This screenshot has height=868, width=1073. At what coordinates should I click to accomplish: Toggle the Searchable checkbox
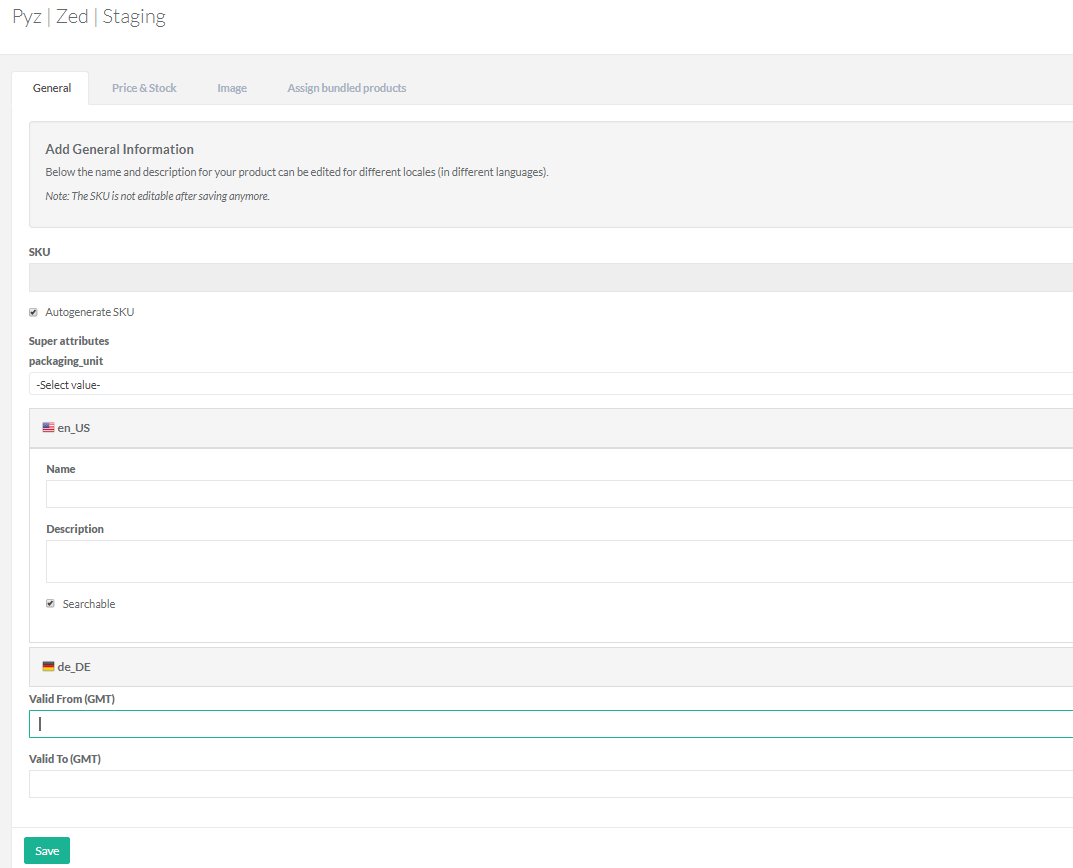(50, 604)
